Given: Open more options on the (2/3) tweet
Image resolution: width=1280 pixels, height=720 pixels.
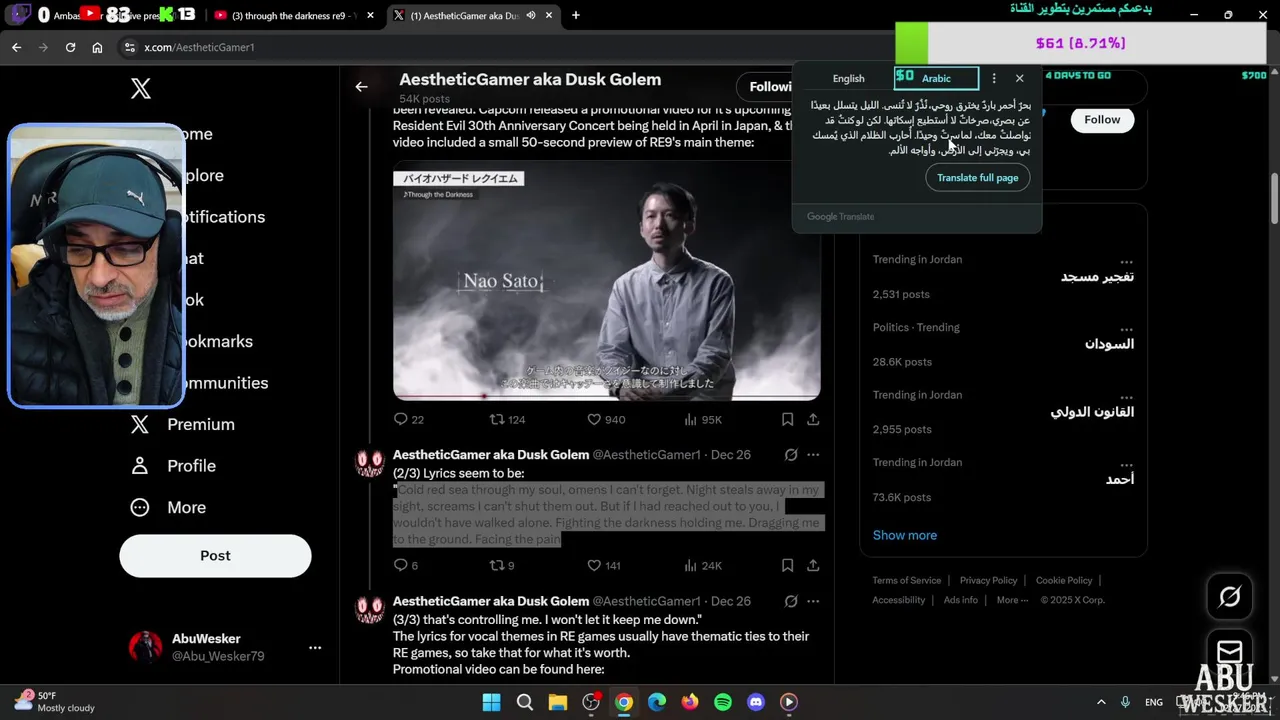Looking at the screenshot, I should [813, 455].
